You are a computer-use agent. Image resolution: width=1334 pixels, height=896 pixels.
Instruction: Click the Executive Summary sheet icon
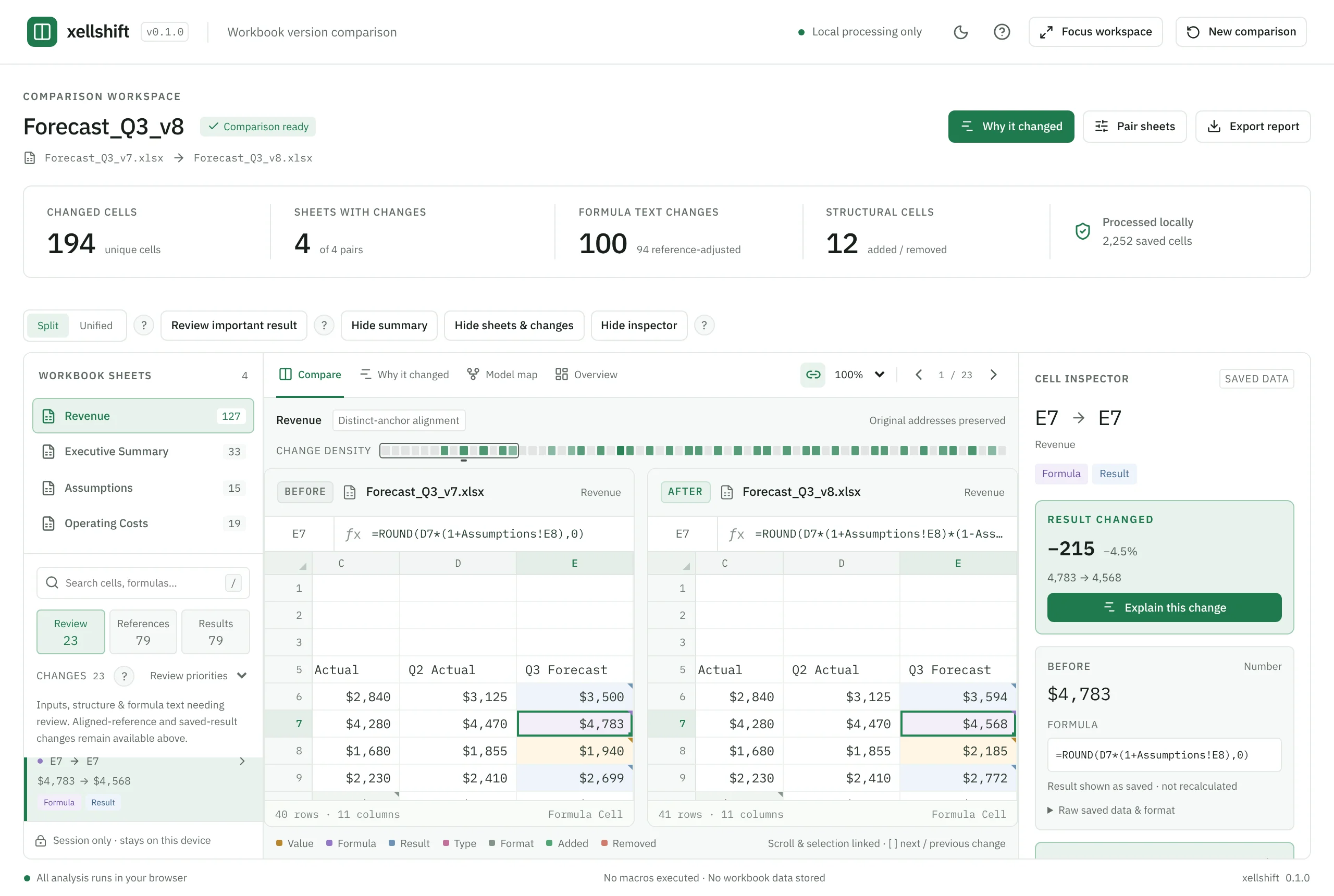48,452
